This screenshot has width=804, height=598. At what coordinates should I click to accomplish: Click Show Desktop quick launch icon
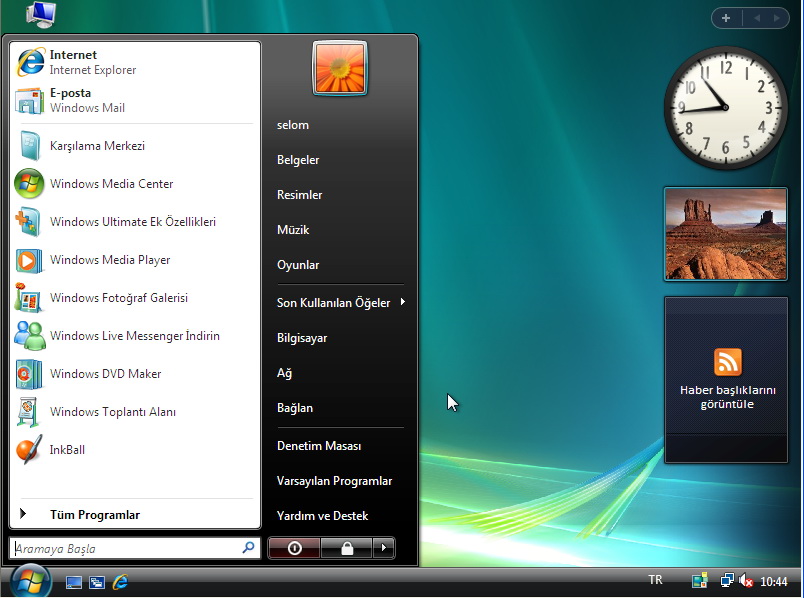click(x=73, y=582)
